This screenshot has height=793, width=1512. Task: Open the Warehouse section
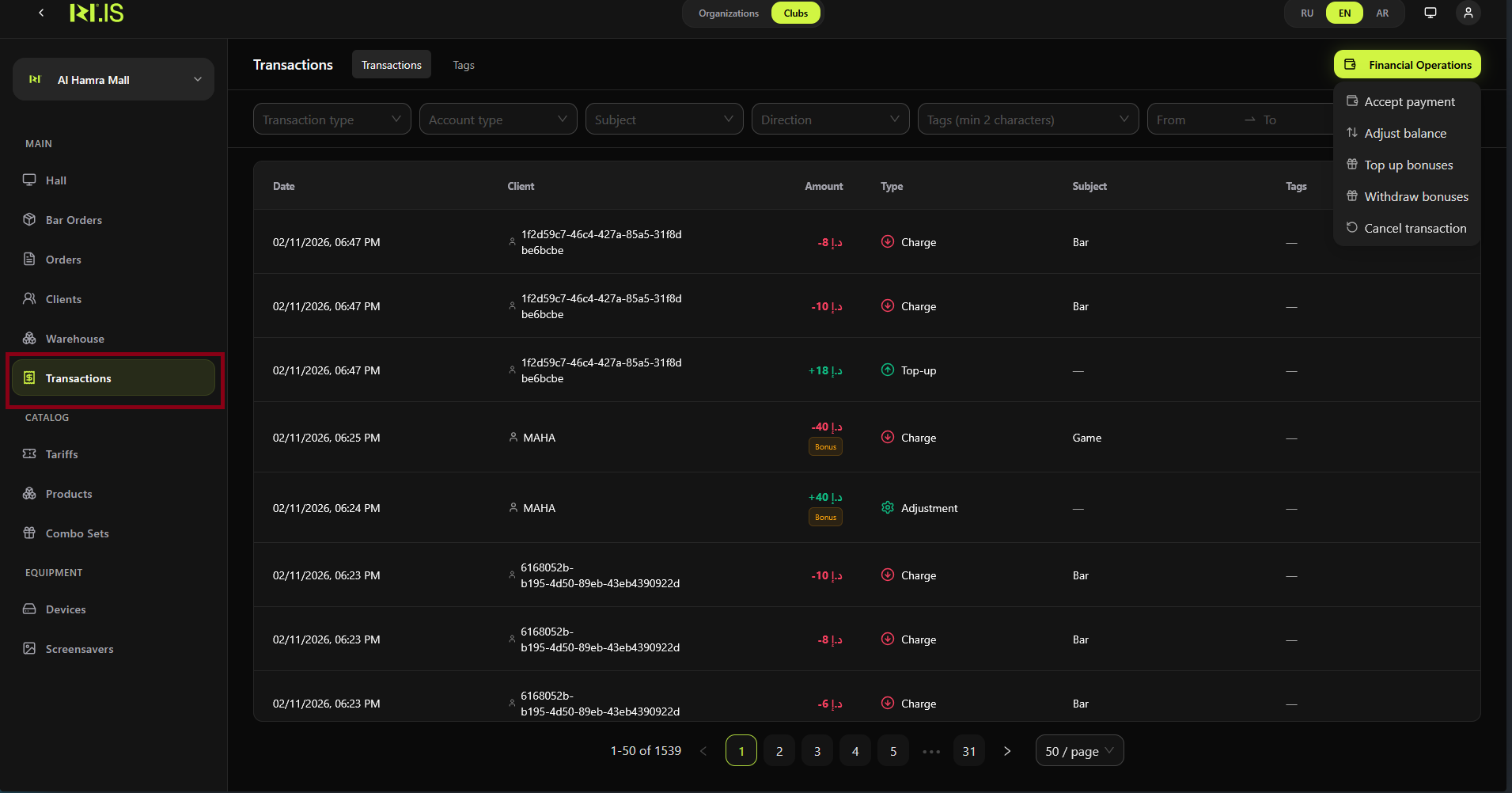pyautogui.click(x=74, y=338)
